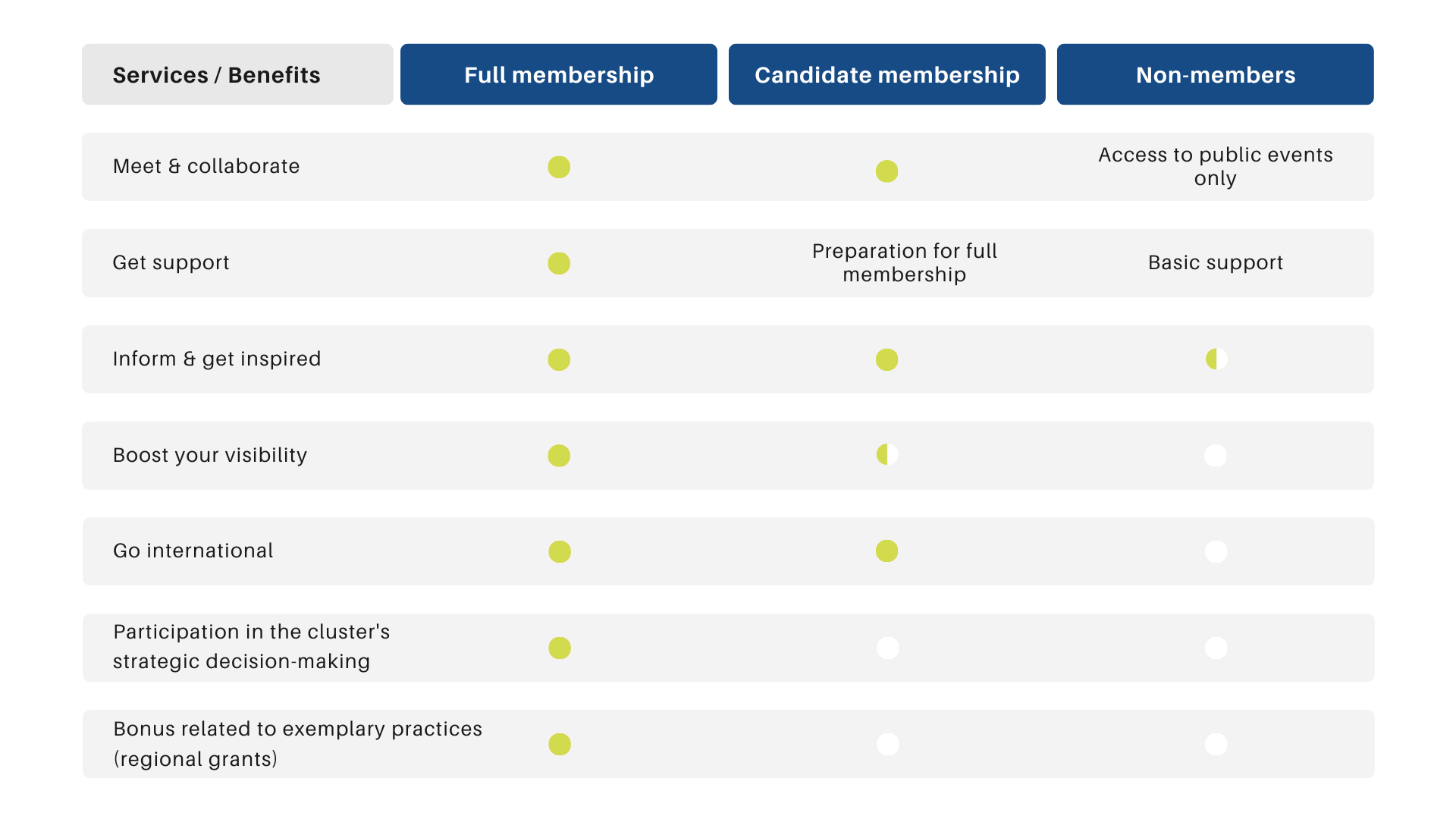Click the Services / Benefits header

[x=237, y=74]
